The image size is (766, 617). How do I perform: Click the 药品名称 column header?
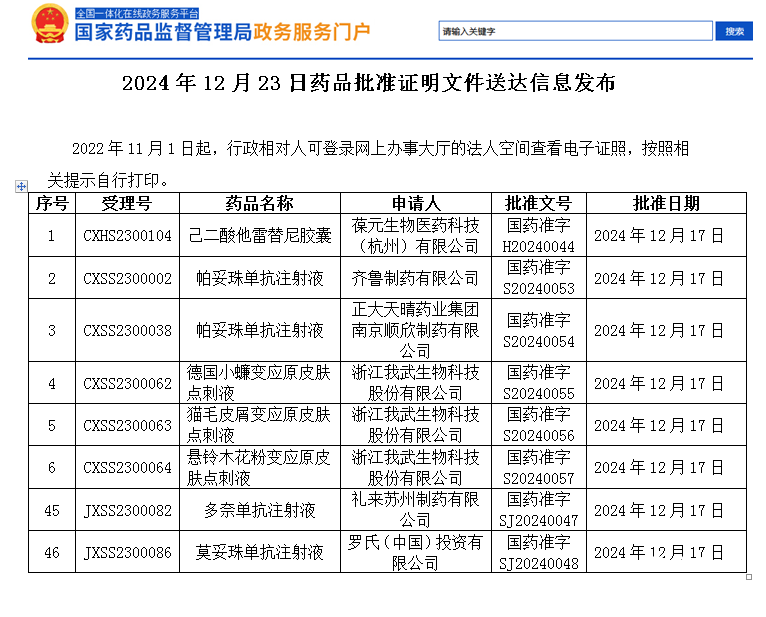pos(259,203)
